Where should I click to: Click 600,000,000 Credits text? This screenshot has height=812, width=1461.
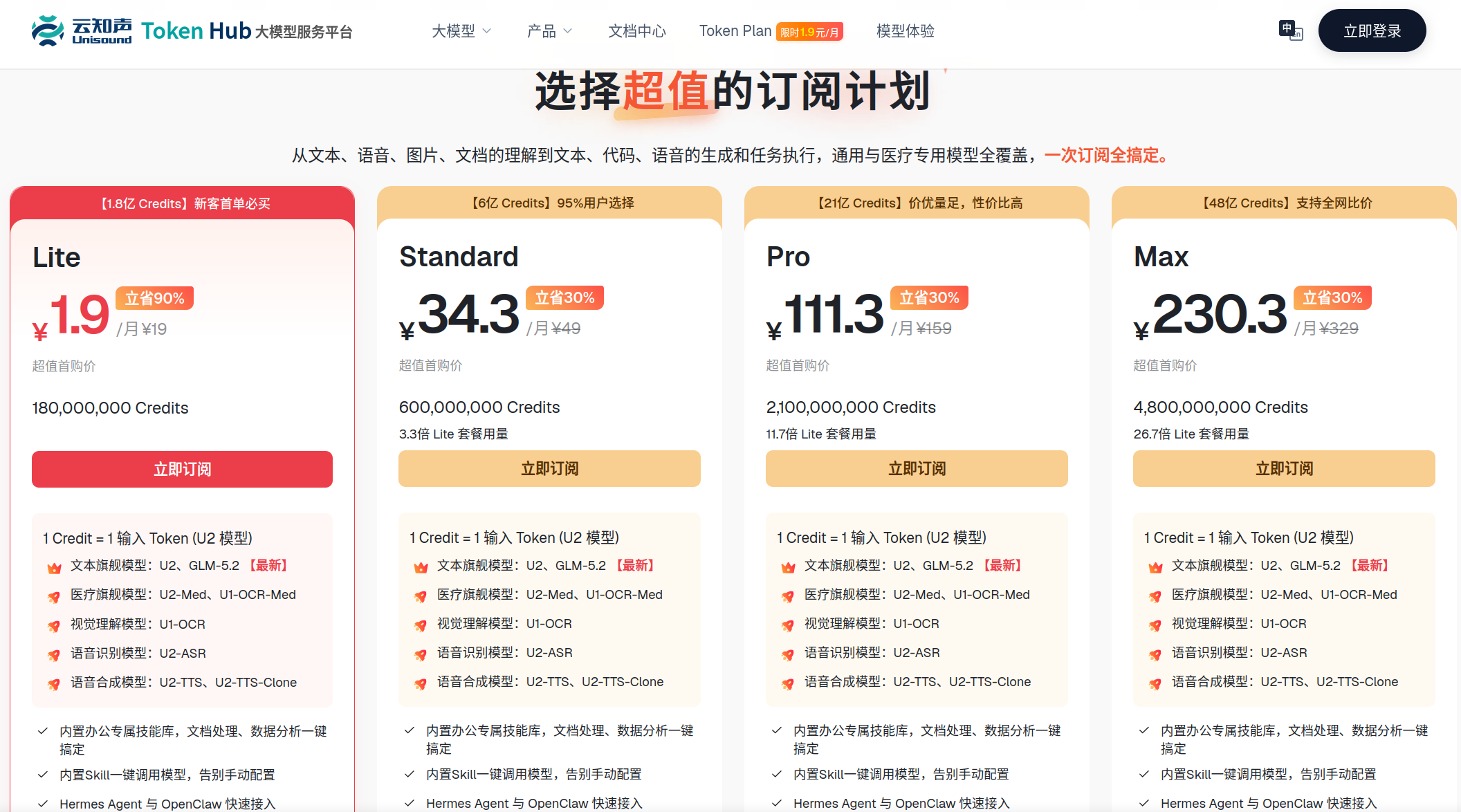(x=479, y=407)
